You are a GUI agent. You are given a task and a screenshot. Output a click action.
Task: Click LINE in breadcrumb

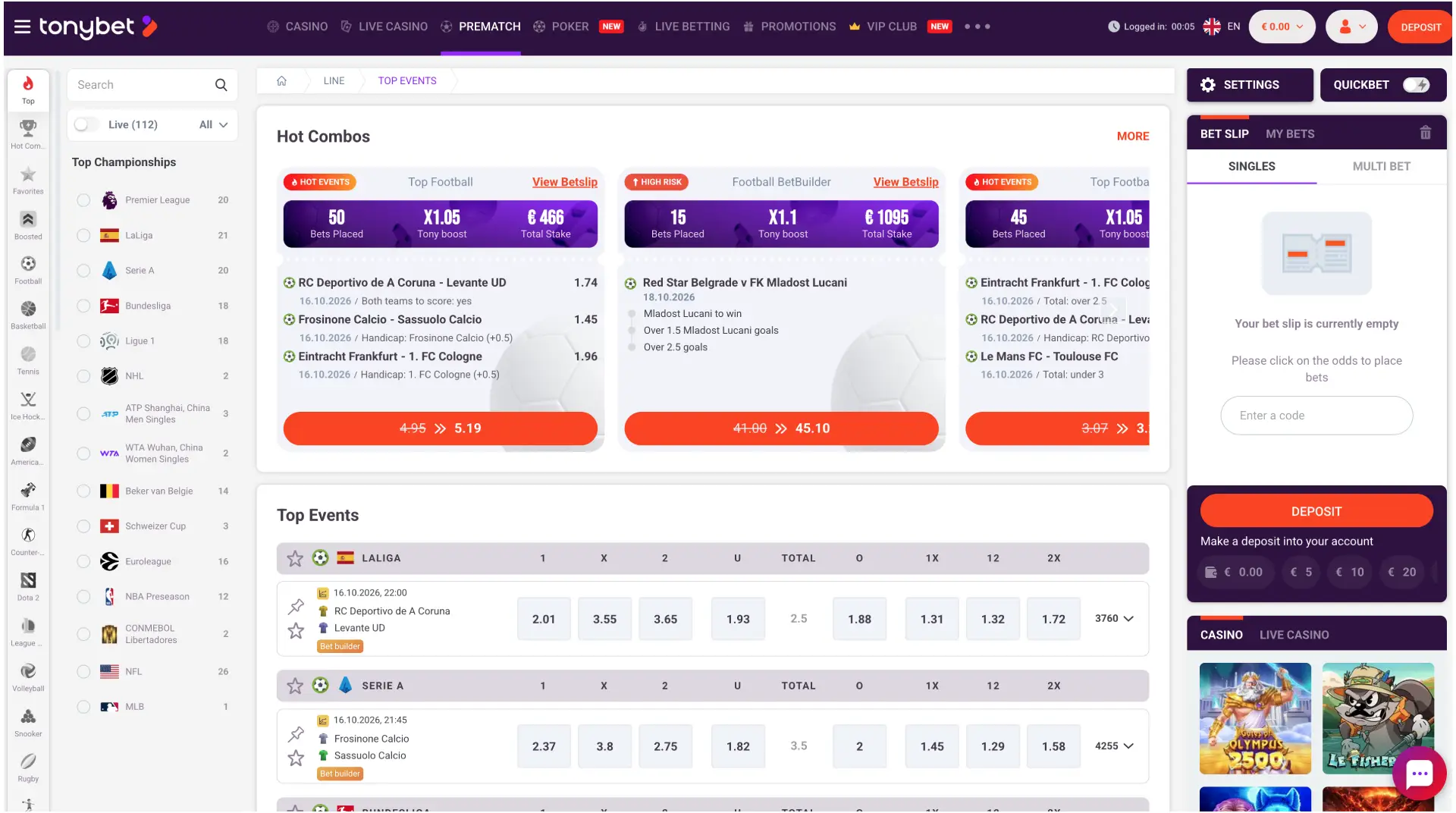pyautogui.click(x=334, y=80)
